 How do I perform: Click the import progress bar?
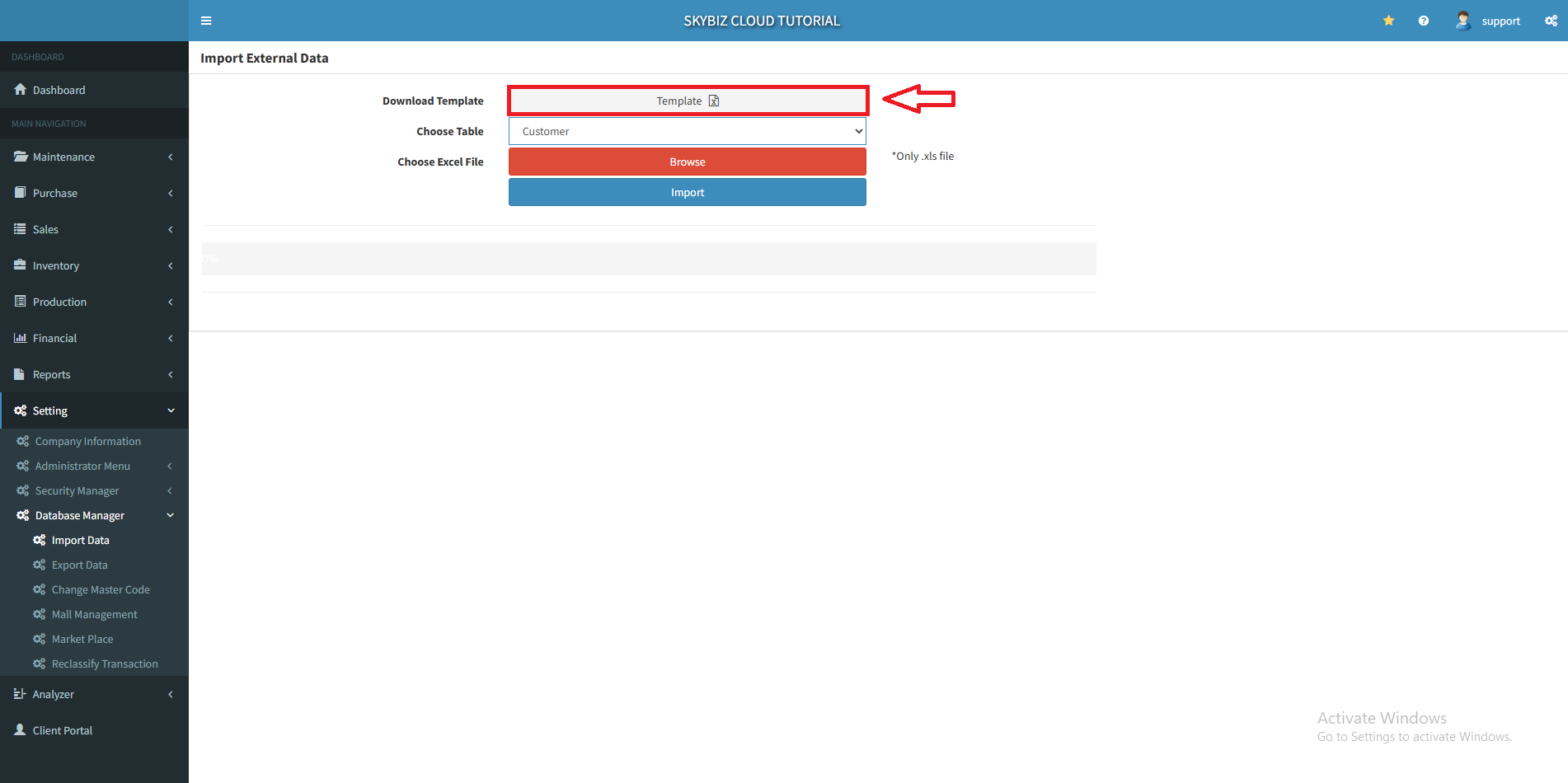tap(649, 259)
